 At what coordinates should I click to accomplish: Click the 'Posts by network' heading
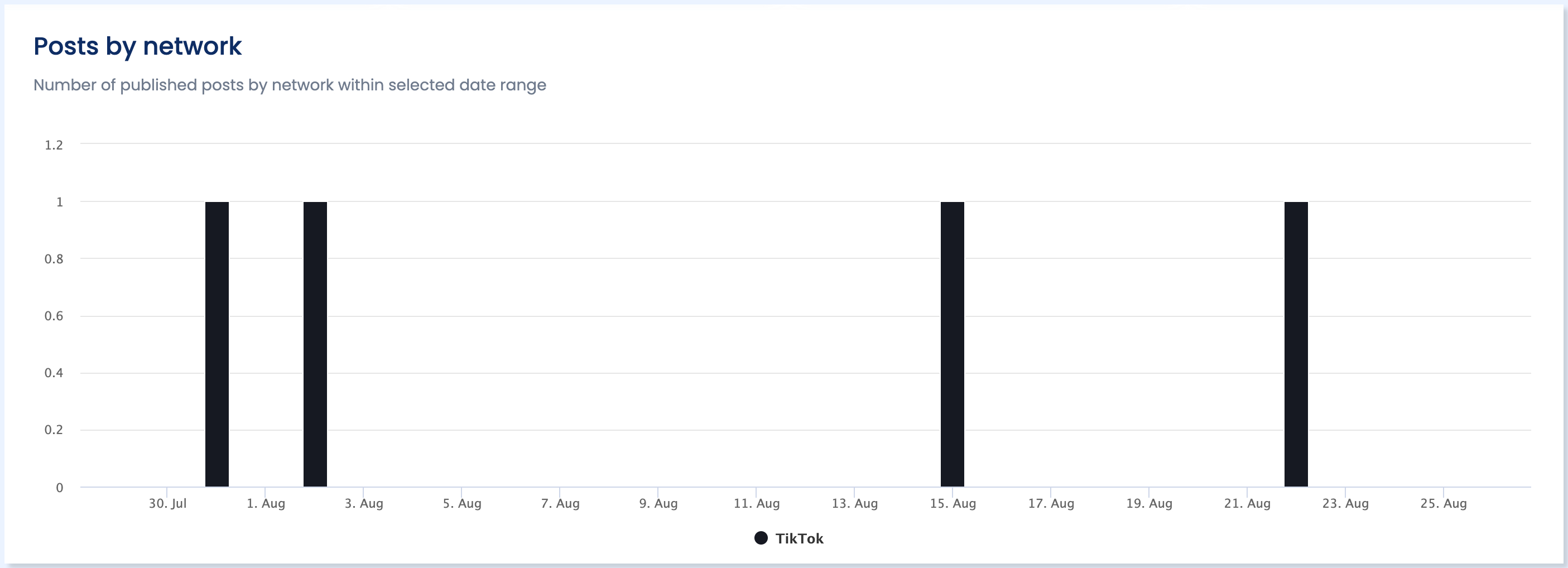[x=138, y=46]
